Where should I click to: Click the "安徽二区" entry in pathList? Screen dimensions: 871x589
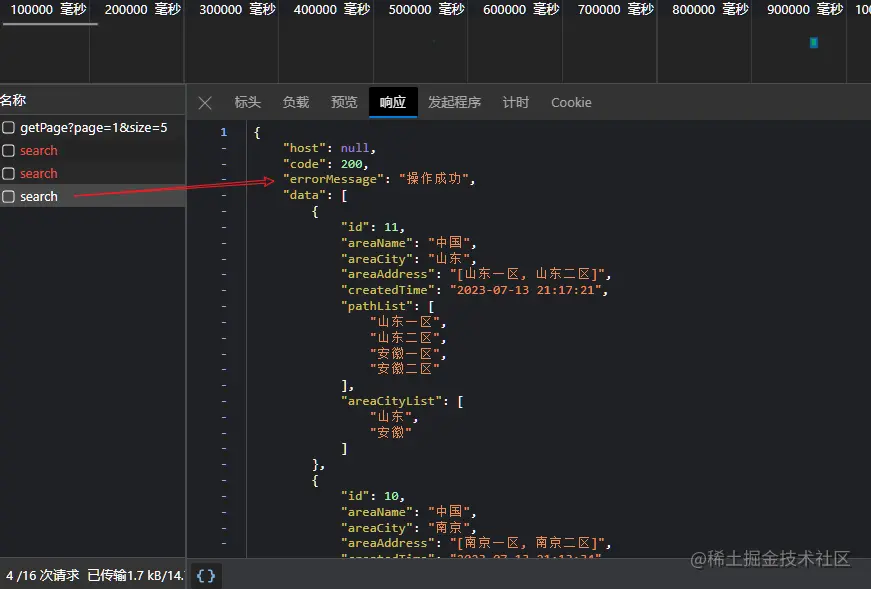point(404,368)
